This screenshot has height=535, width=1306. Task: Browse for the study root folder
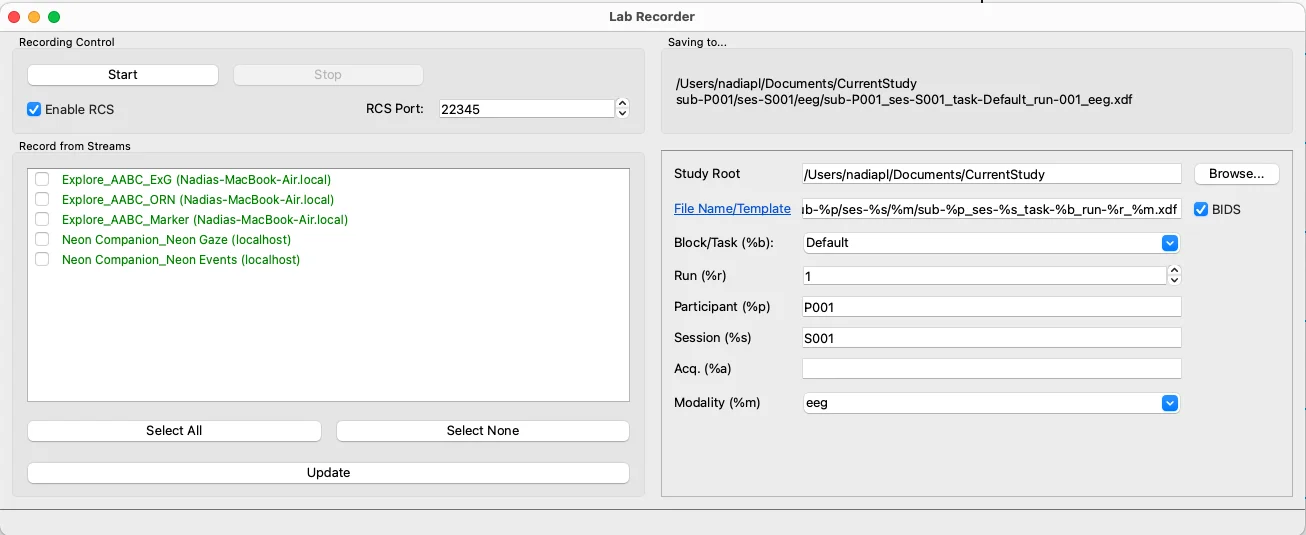pyautogui.click(x=1236, y=174)
